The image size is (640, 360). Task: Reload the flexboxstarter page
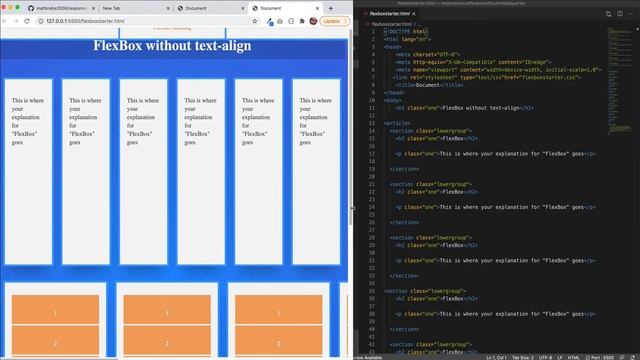tap(27, 21)
